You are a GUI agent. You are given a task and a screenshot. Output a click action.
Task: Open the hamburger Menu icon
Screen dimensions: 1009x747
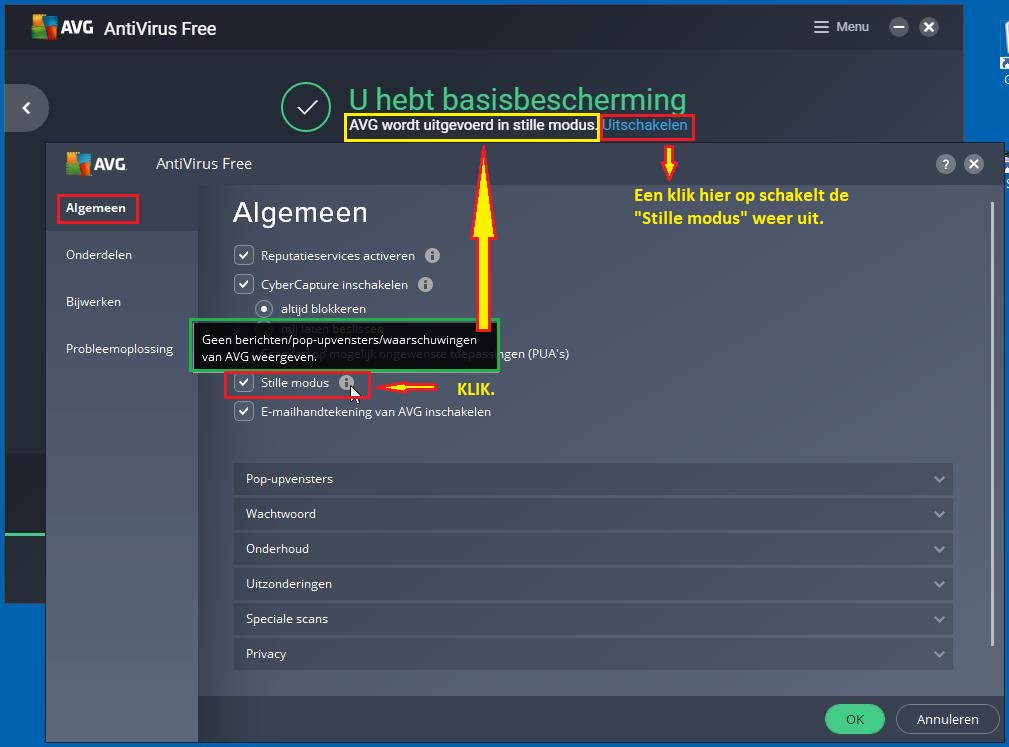coord(820,27)
